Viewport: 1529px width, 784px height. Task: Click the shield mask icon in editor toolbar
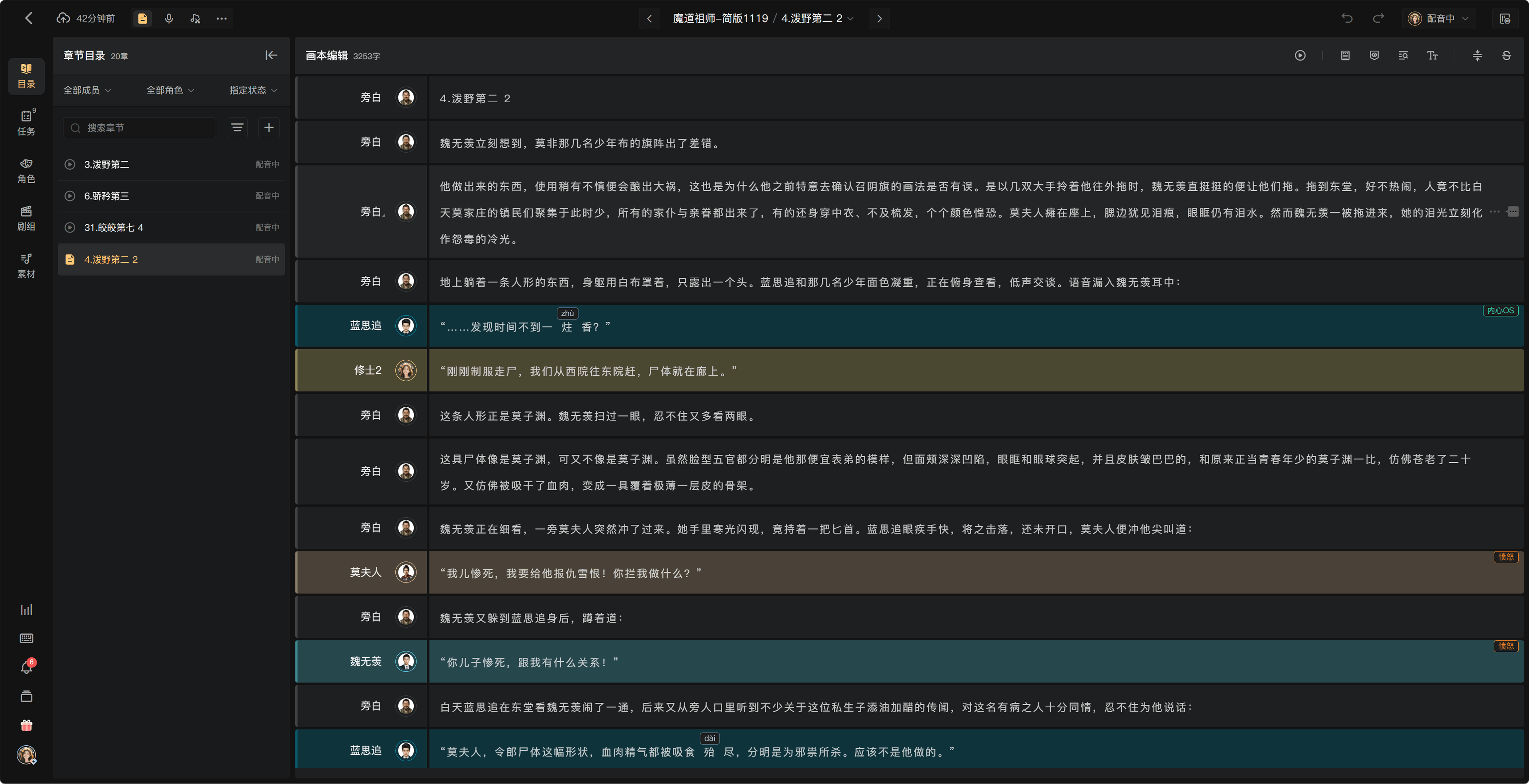[x=1374, y=55]
